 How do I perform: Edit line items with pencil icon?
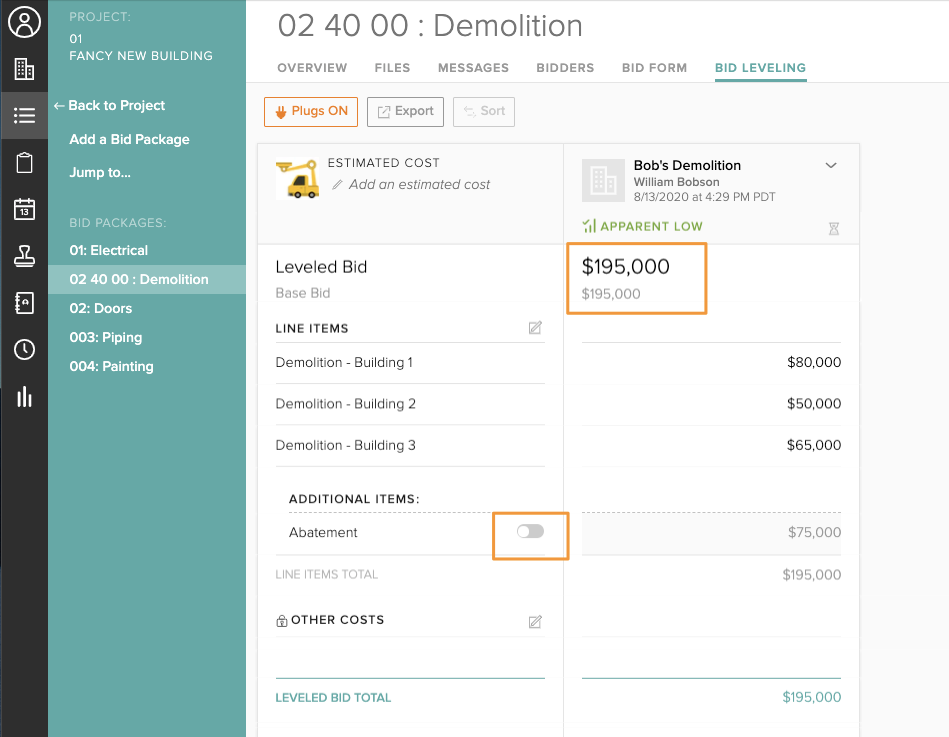[x=535, y=328]
